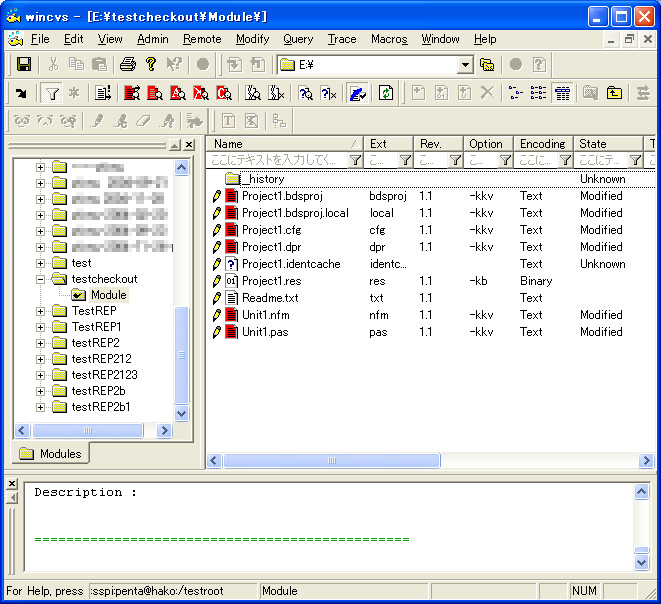Expand the testREP212 folder node

[40, 360]
